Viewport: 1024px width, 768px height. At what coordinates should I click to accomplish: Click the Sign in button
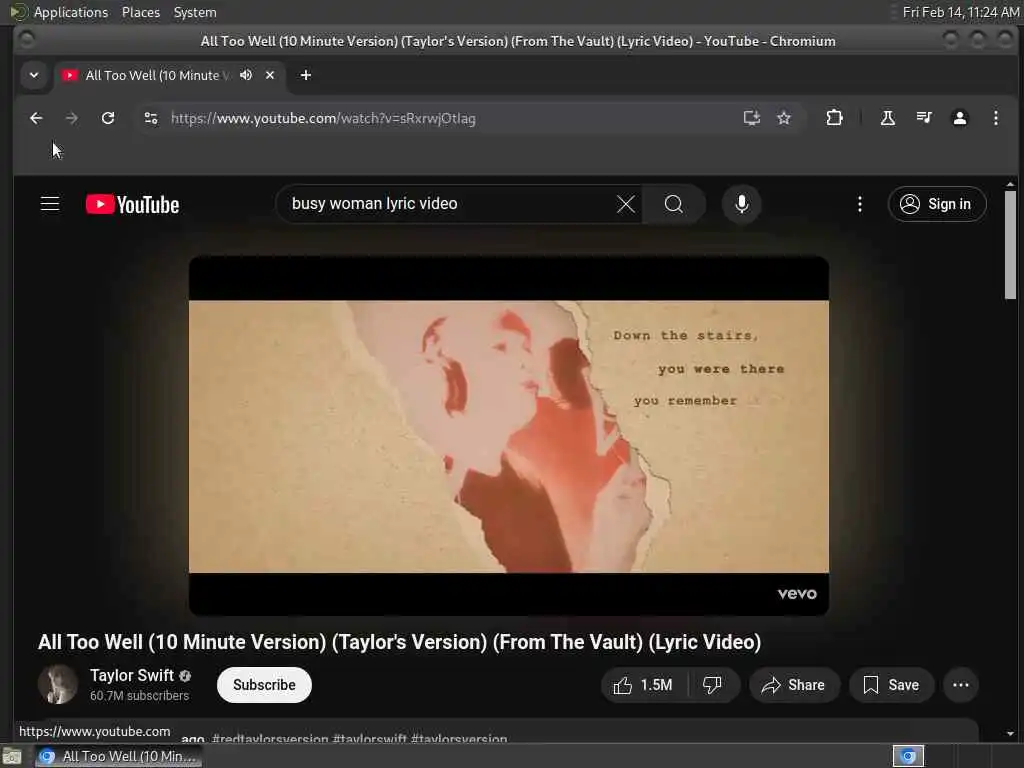[x=936, y=204]
